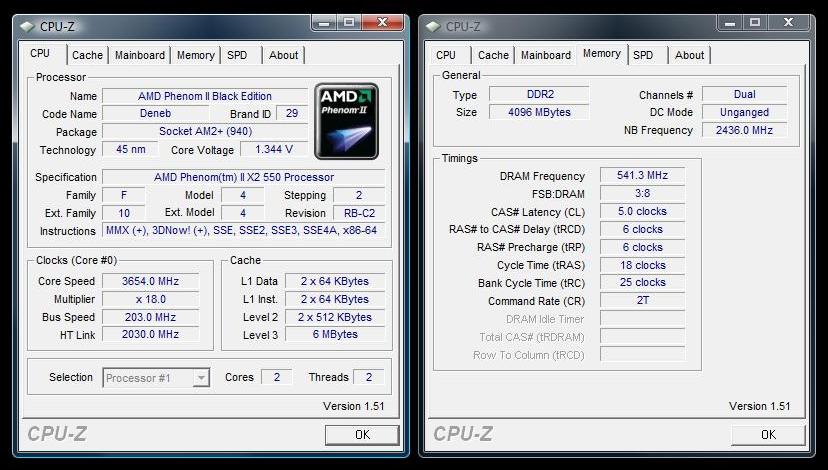Viewport: 828px width, 470px height.
Task: Click the L1 Data value 2 x 64 KBytes
Action: [x=335, y=281]
